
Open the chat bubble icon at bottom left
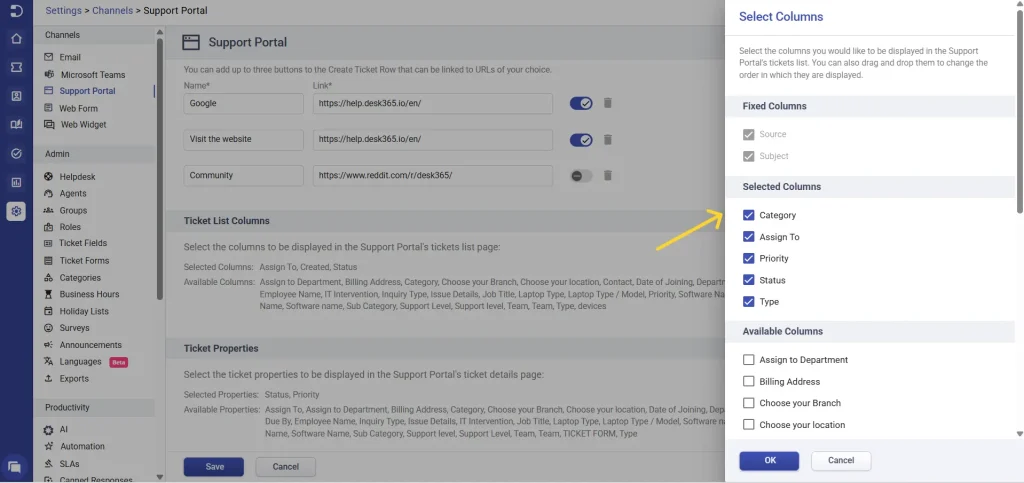click(15, 467)
